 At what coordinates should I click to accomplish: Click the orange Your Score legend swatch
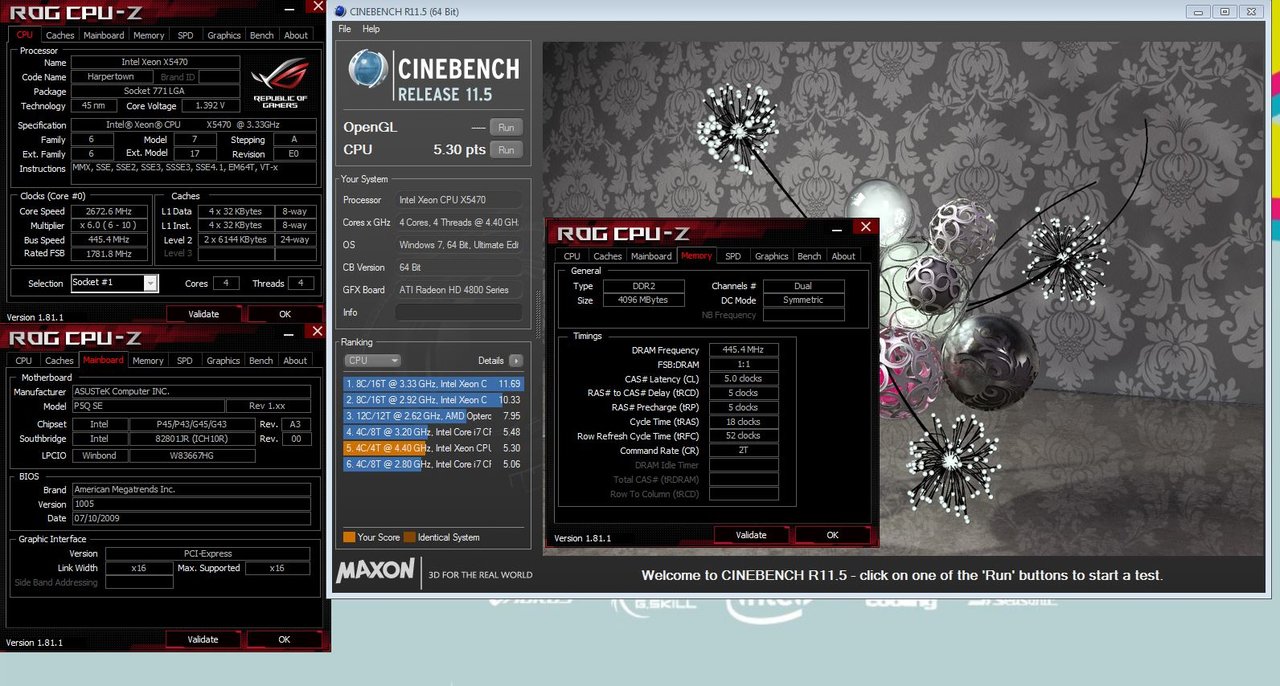(x=348, y=537)
